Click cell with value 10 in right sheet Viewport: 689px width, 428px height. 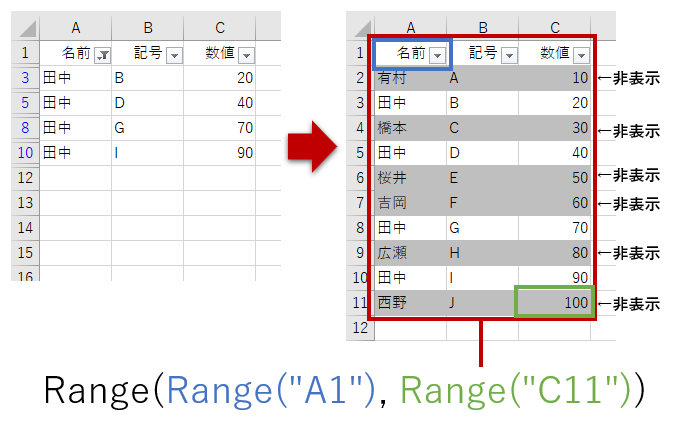[x=555, y=78]
